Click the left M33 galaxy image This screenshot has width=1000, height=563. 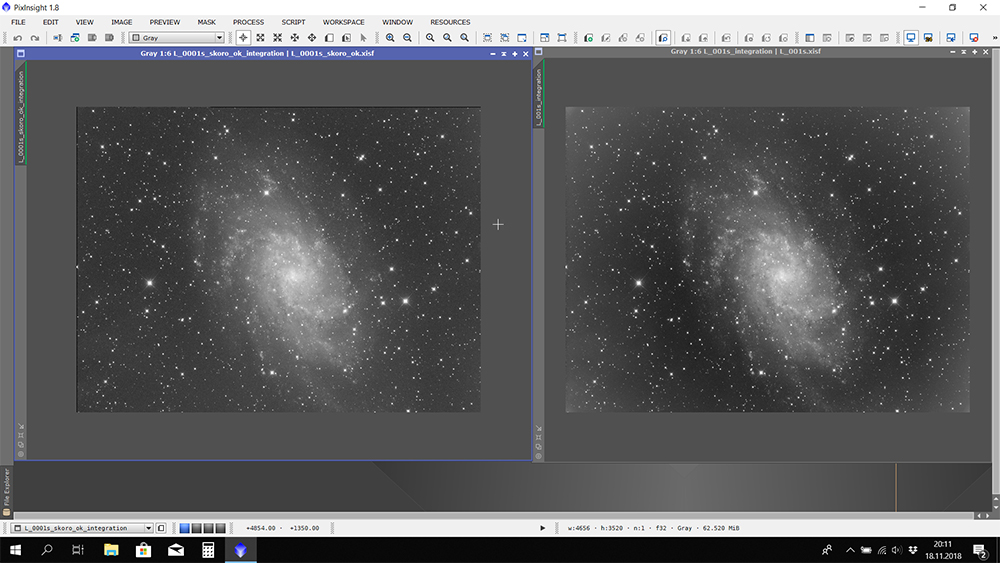[x=278, y=259]
